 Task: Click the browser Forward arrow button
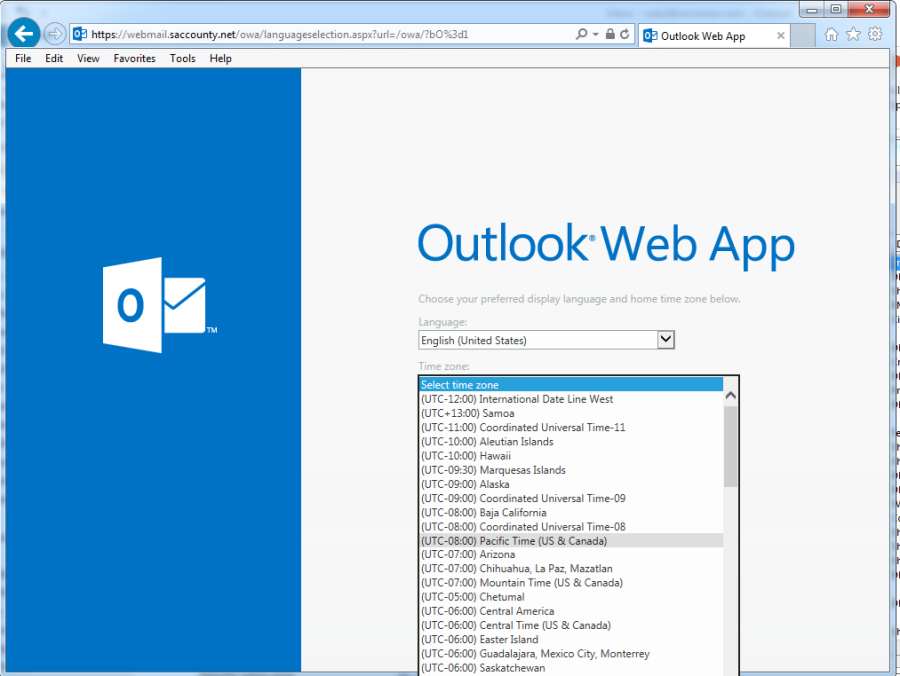pos(55,34)
